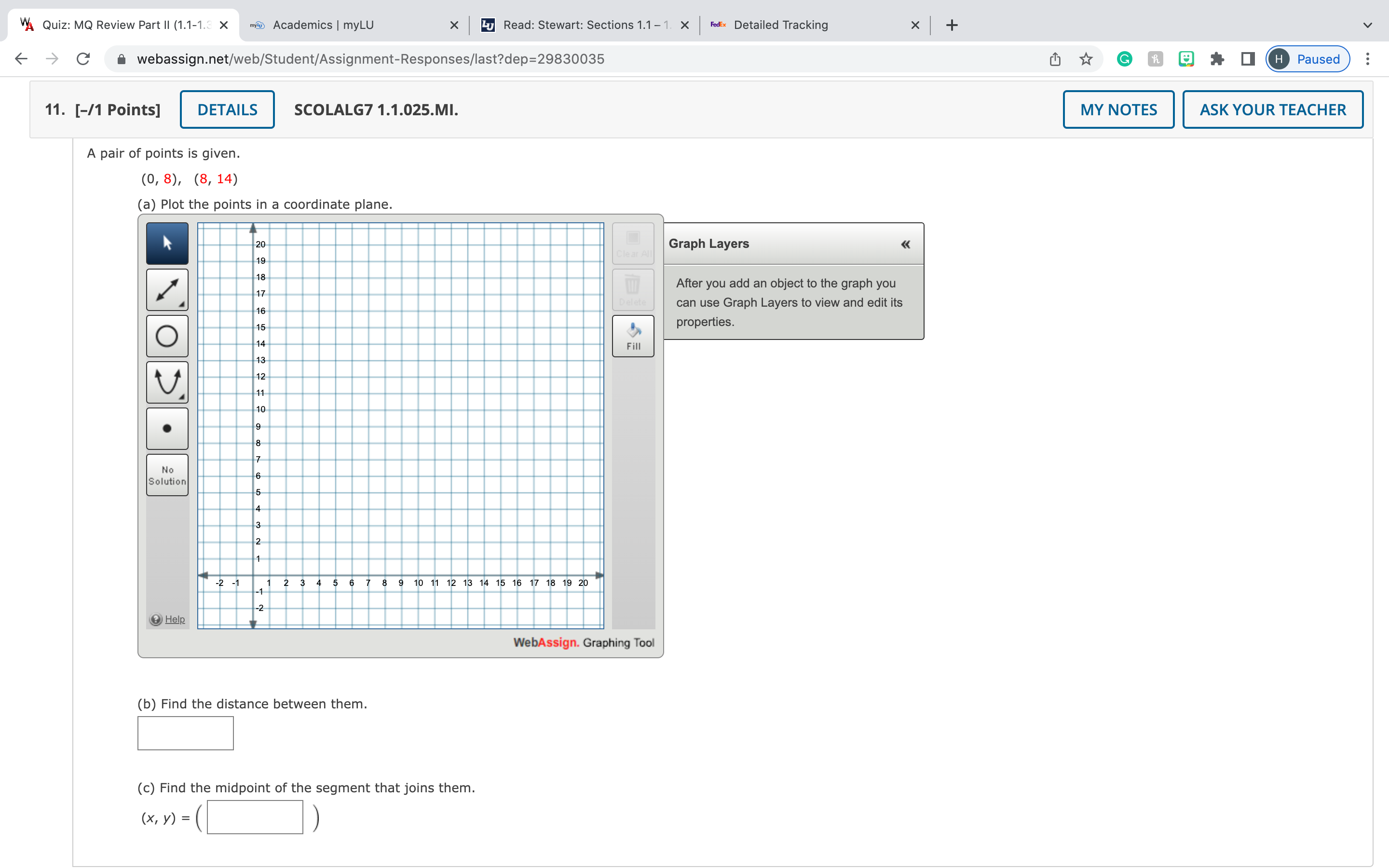This screenshot has height=868, width=1389.
Task: Collapse the Graph Layers panel
Action: click(x=905, y=244)
